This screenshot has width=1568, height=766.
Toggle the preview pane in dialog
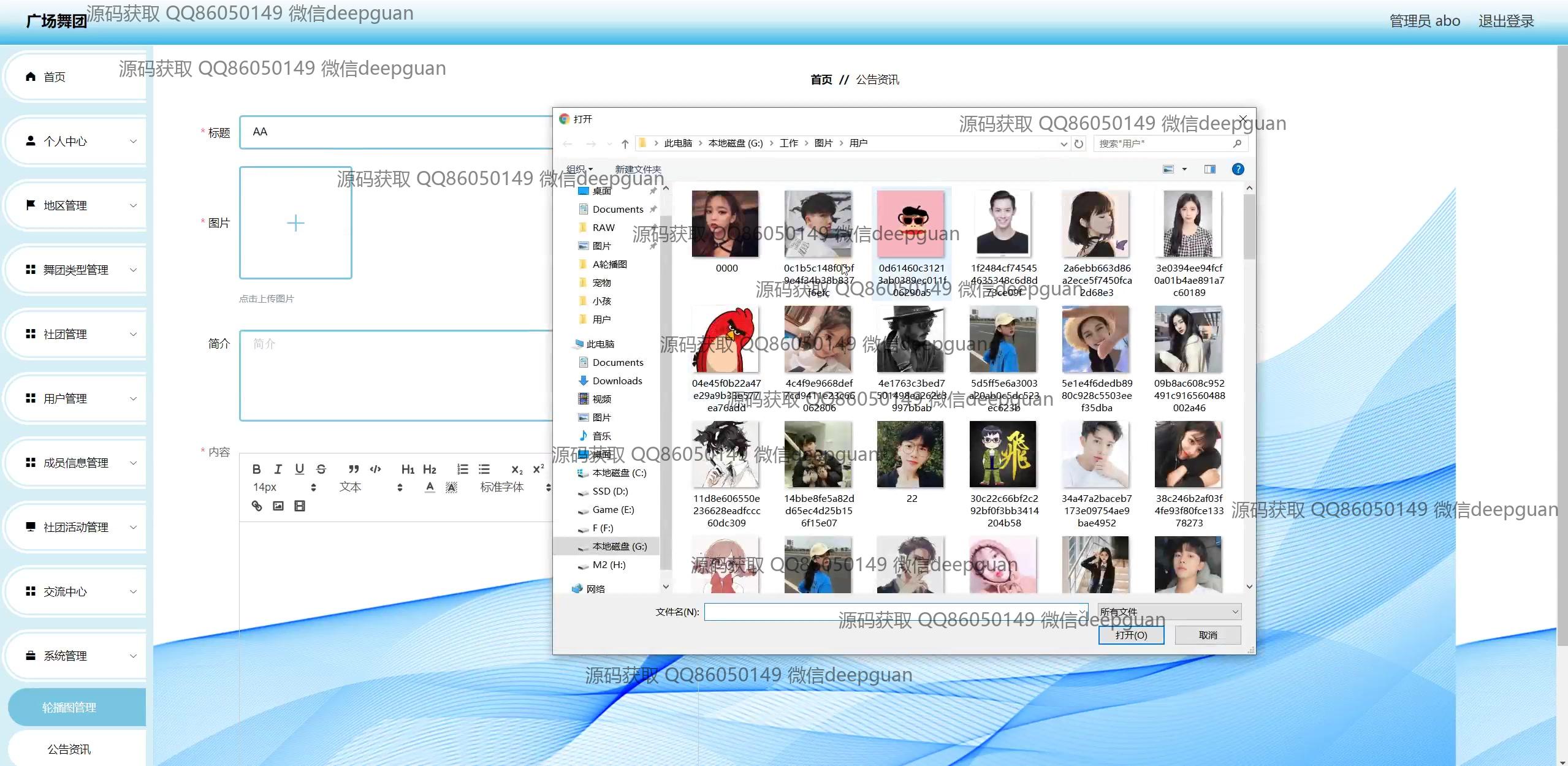[x=1209, y=169]
